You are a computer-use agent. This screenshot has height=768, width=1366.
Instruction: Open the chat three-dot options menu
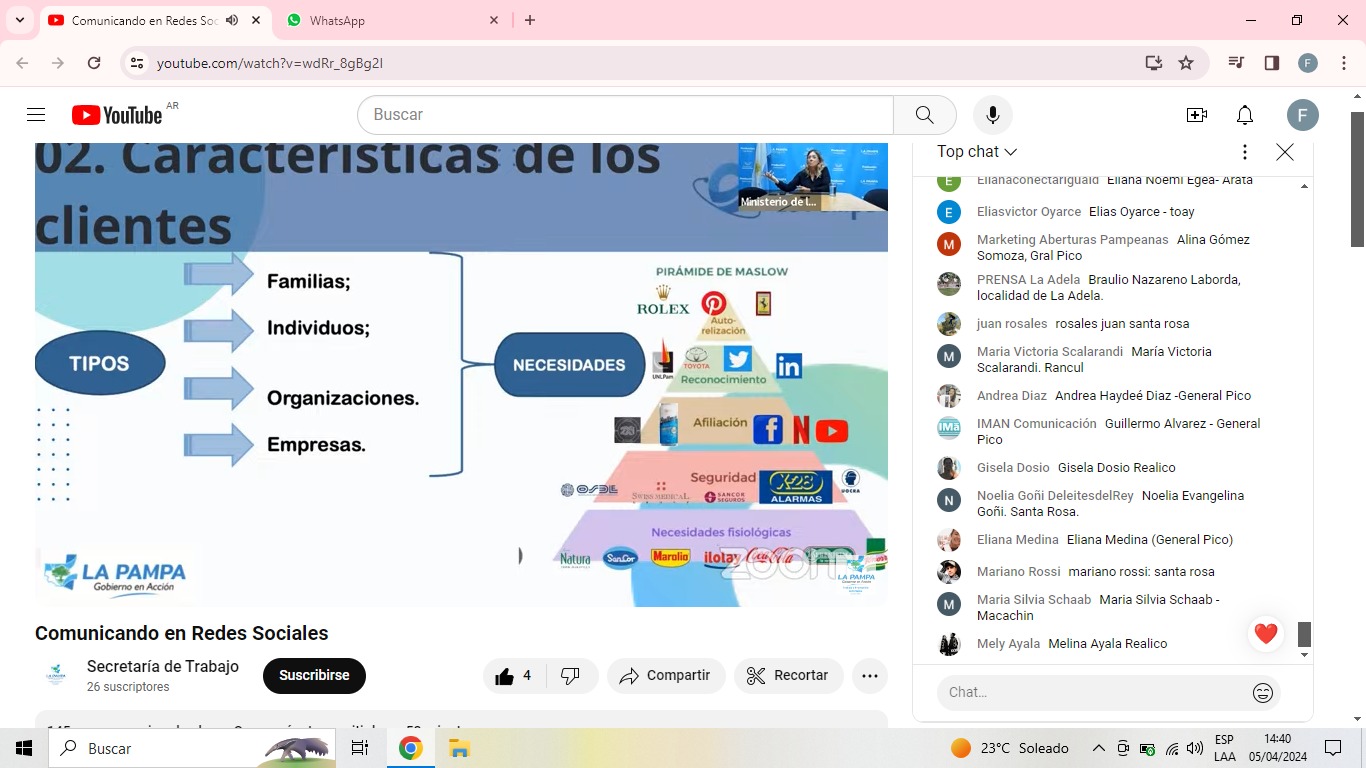1244,152
